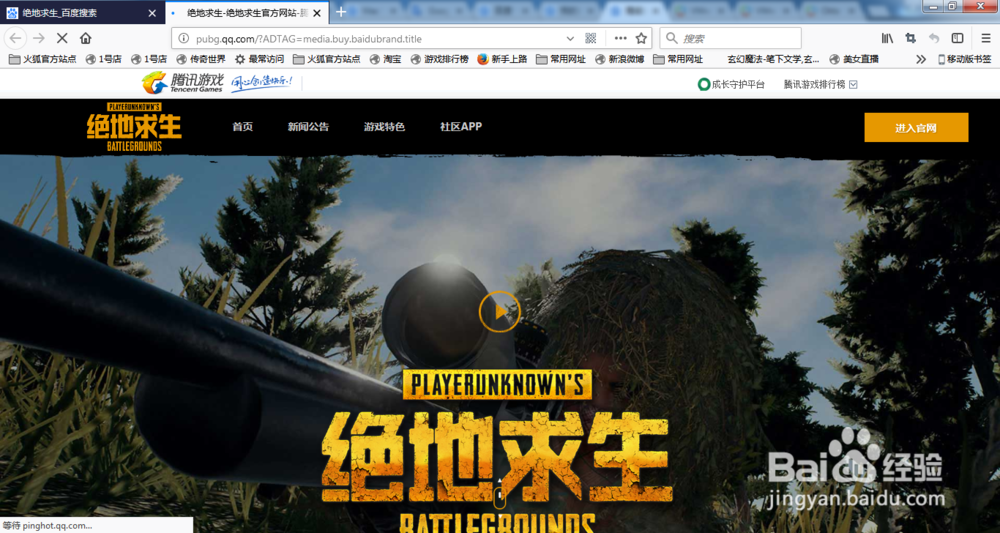Image resolution: width=1000 pixels, height=533 pixels.
Task: Open 社区APP in site navigation
Action: [x=460, y=127]
